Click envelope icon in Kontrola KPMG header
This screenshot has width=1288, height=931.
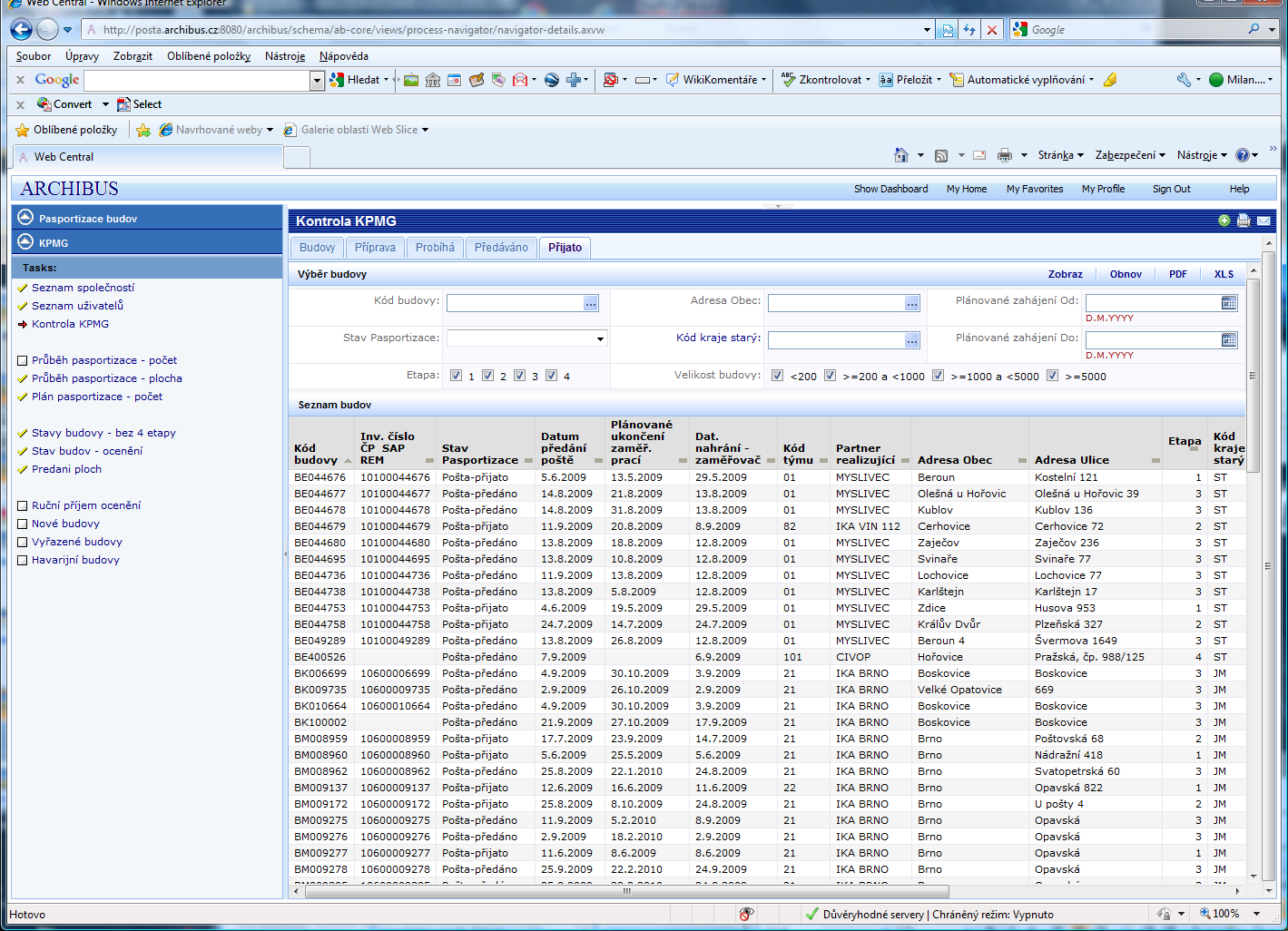1263,220
